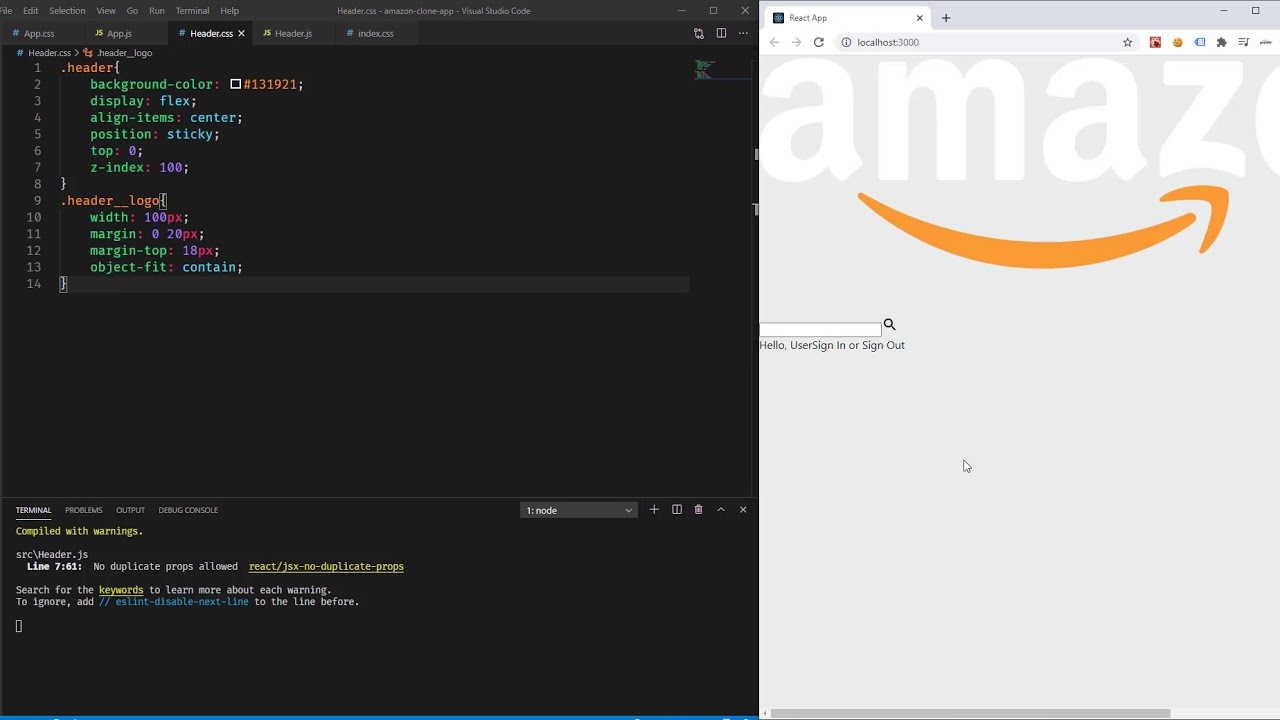Open the '1: node' terminal dropdown

pyautogui.click(x=579, y=510)
